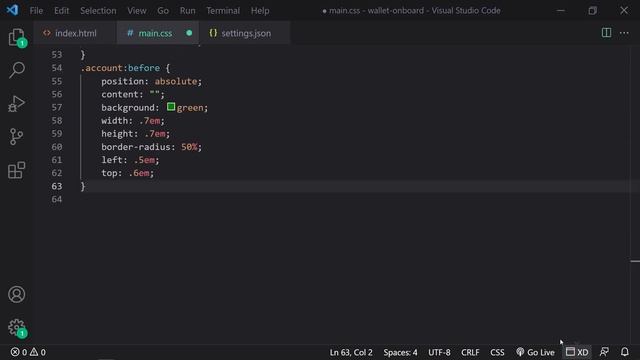Change end of line sequence CRLF

point(470,352)
